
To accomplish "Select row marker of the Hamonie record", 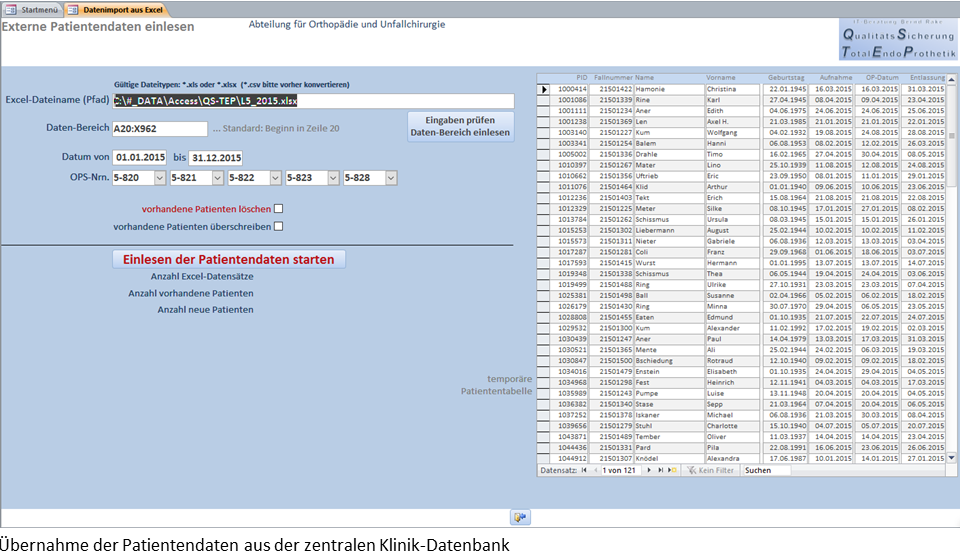I will 544,89.
